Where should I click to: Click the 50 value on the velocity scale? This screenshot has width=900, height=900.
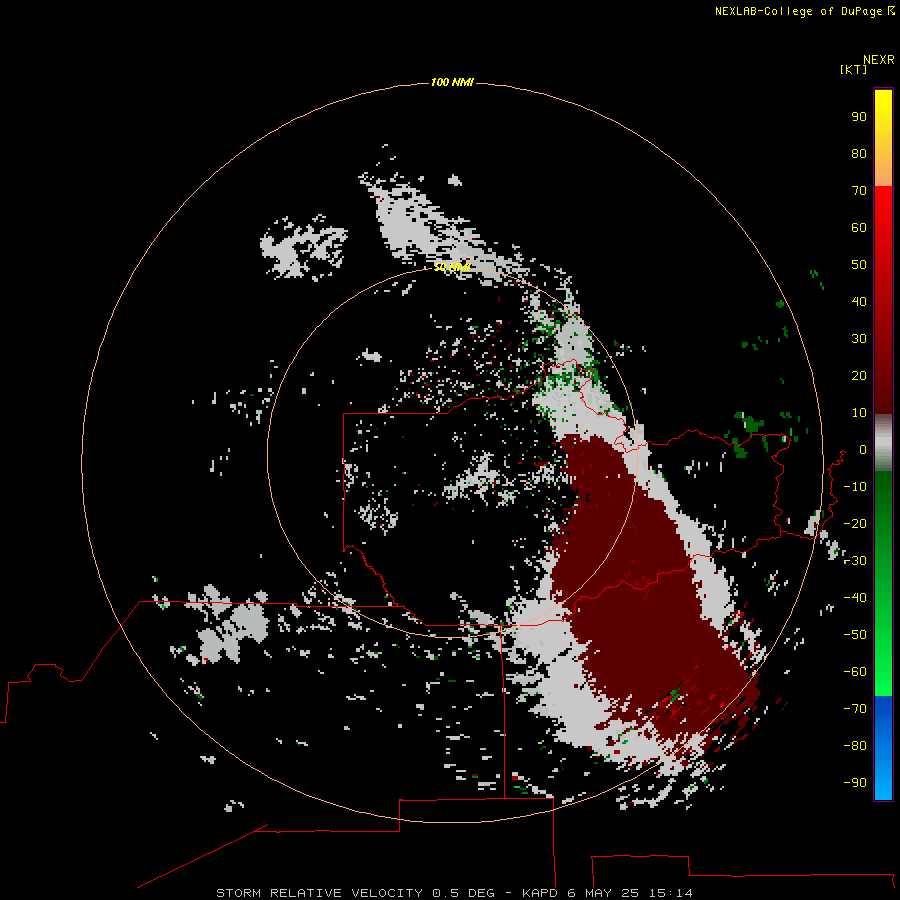click(859, 265)
